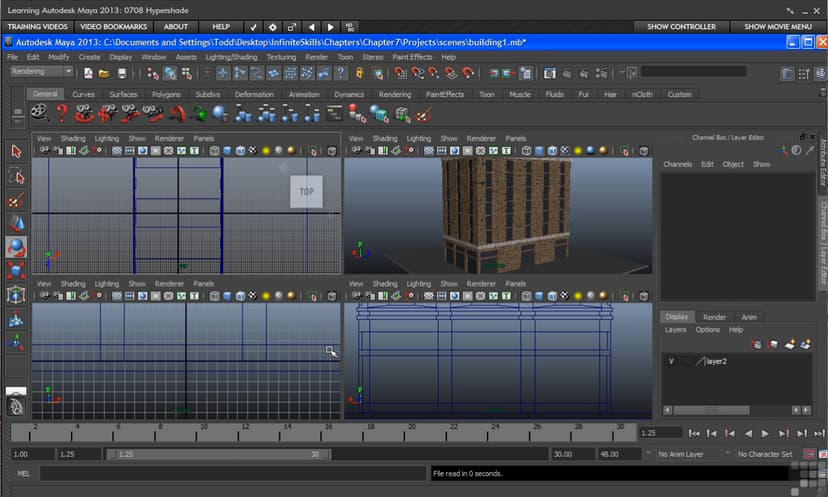The width and height of the screenshot is (828, 497).
Task: Open the Lighting/Shading menu
Action: 231,57
